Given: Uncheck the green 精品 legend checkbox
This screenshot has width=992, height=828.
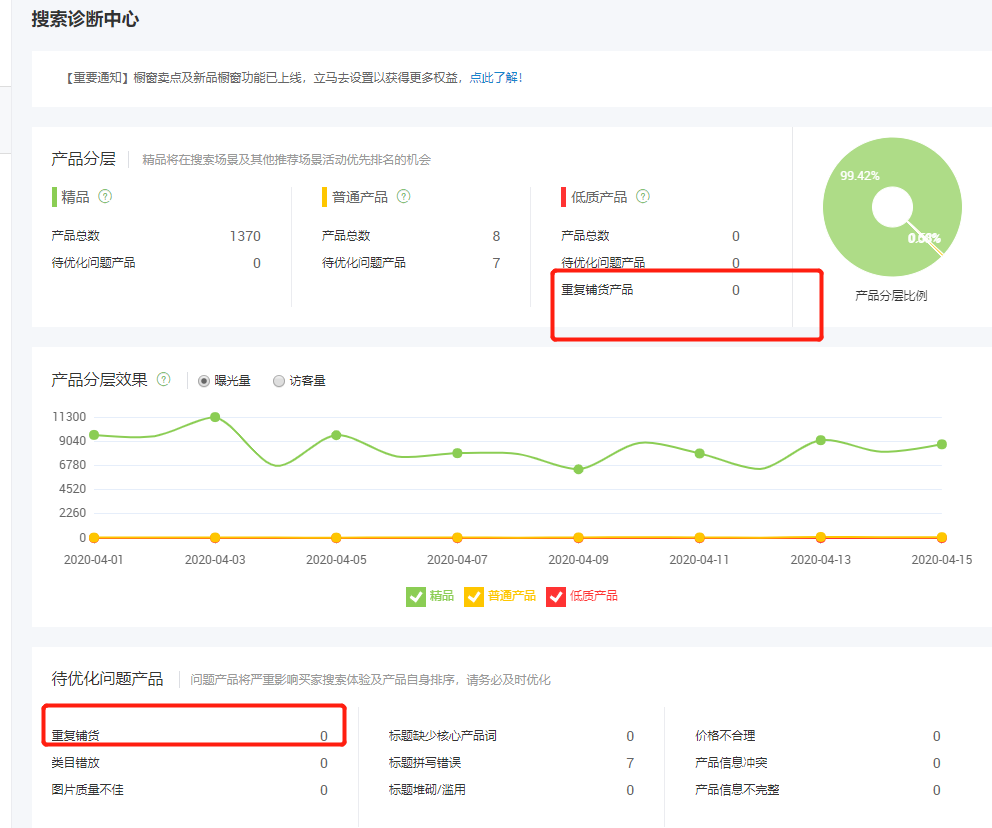Looking at the screenshot, I should tap(416, 596).
